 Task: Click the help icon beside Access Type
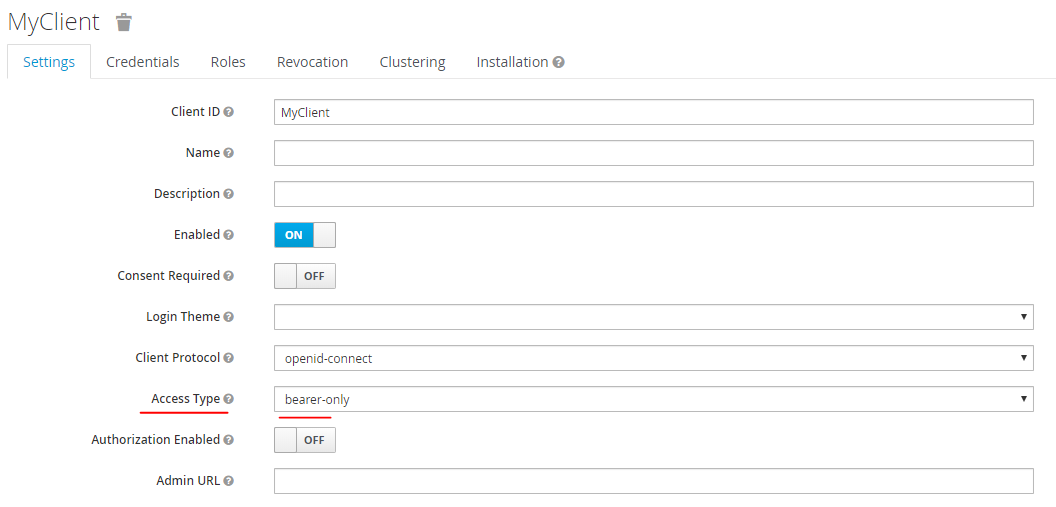pyautogui.click(x=229, y=399)
